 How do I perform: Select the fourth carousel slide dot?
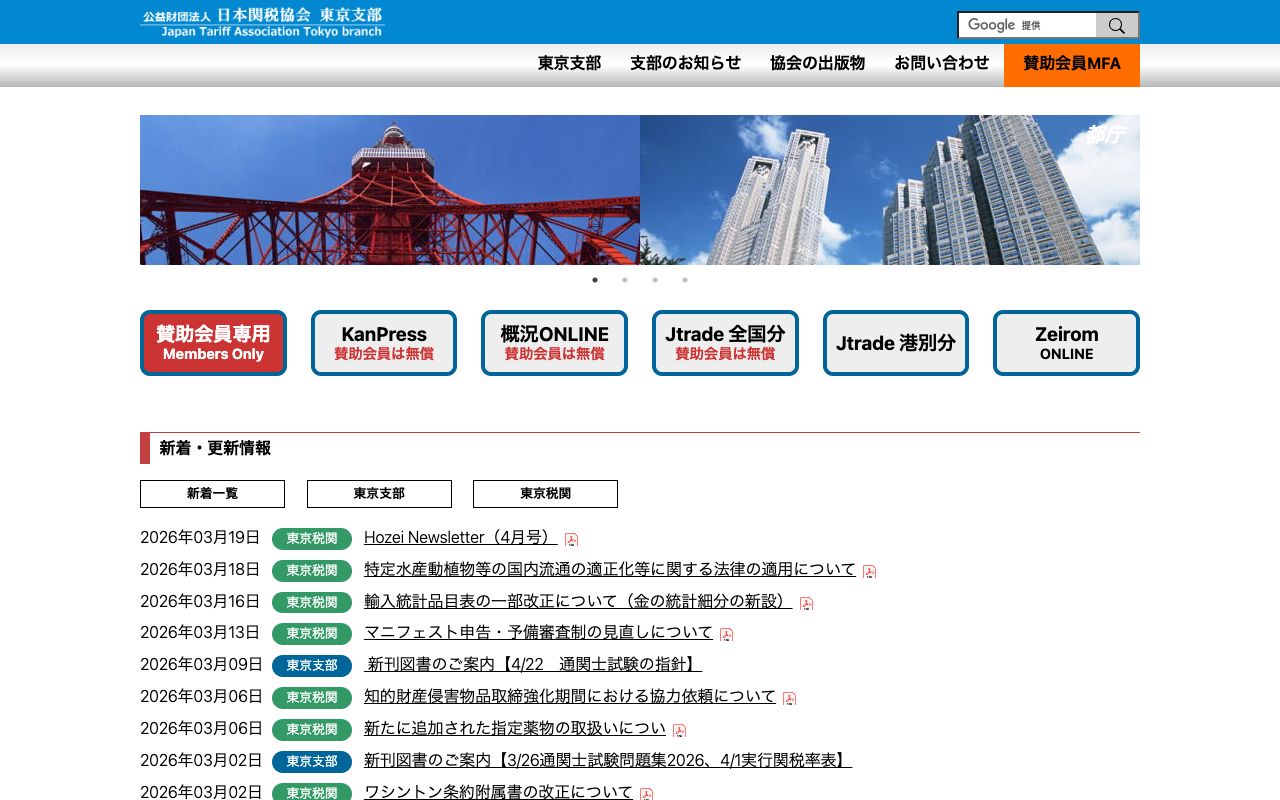click(685, 280)
